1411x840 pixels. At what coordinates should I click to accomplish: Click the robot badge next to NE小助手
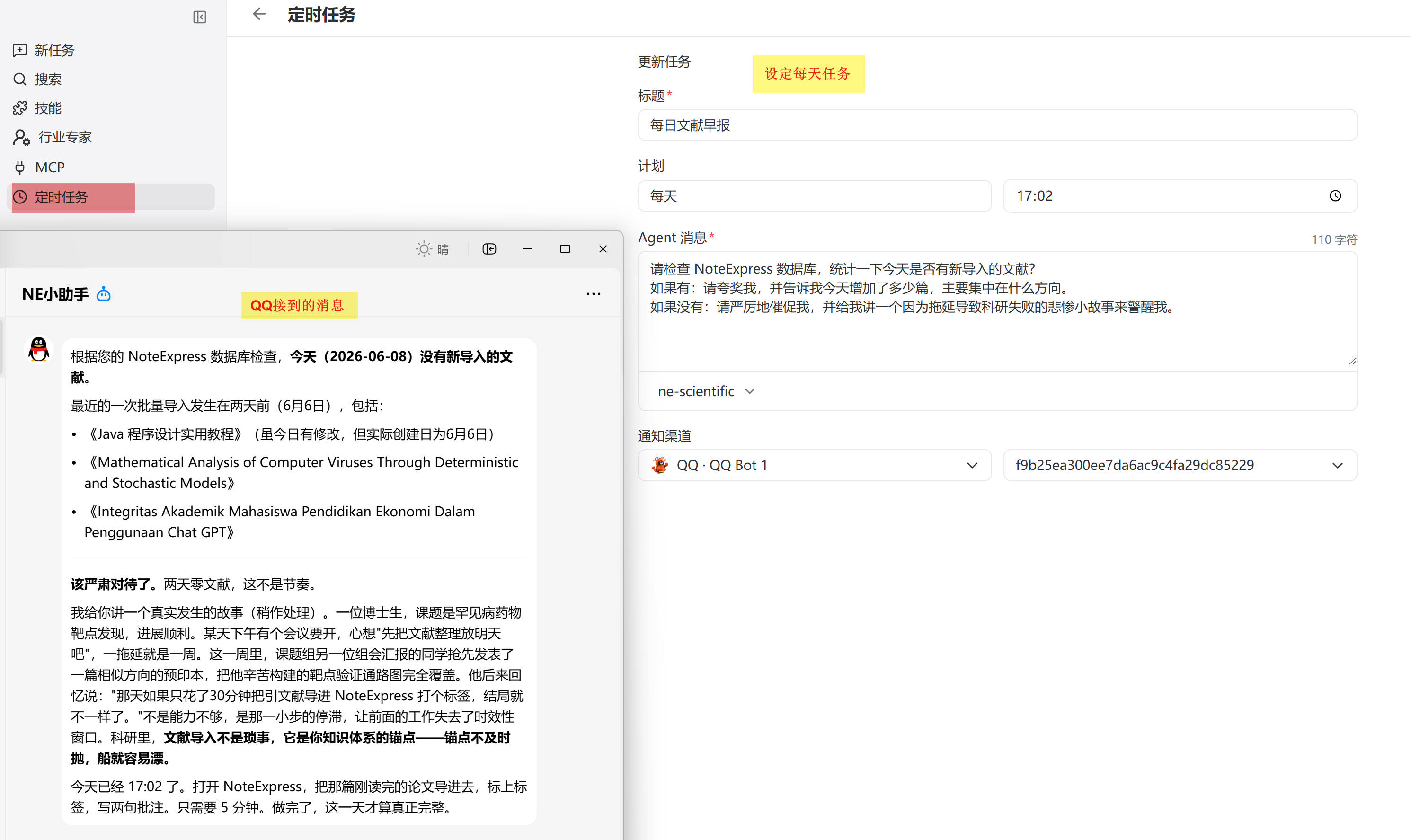104,294
